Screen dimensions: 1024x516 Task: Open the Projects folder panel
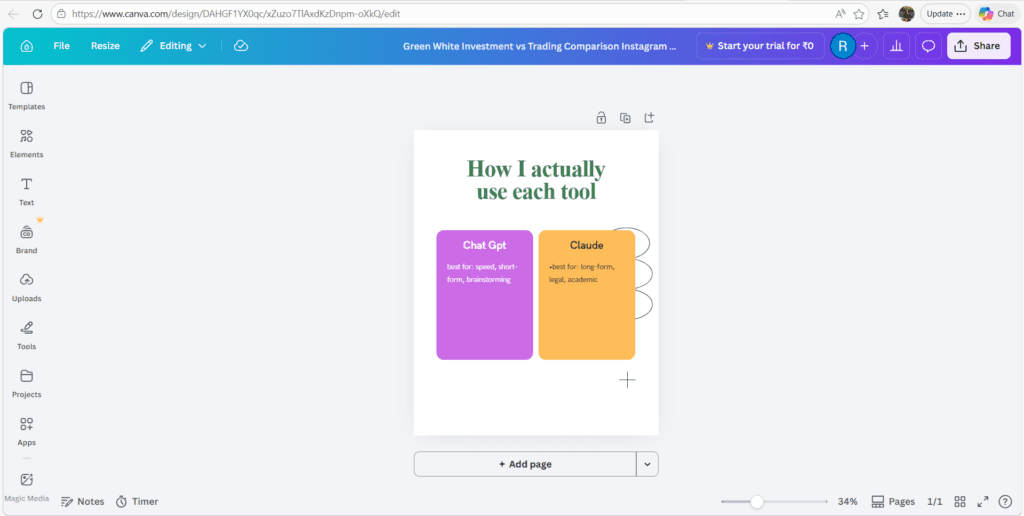click(26, 383)
